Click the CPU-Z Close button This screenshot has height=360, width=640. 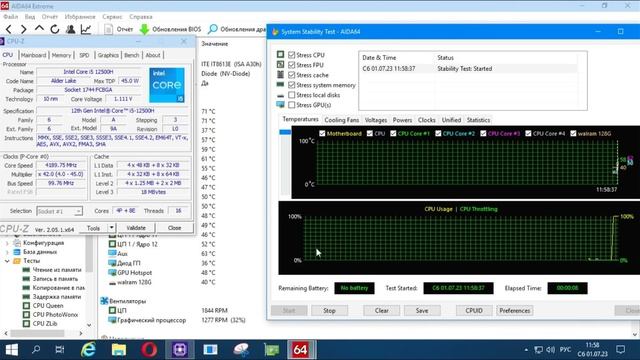click(x=174, y=228)
